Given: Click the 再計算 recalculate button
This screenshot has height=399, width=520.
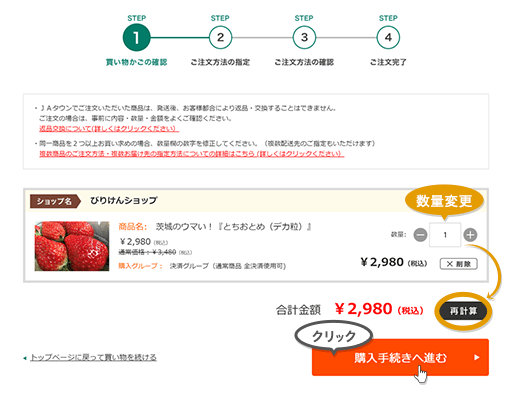Looking at the screenshot, I should [x=463, y=311].
